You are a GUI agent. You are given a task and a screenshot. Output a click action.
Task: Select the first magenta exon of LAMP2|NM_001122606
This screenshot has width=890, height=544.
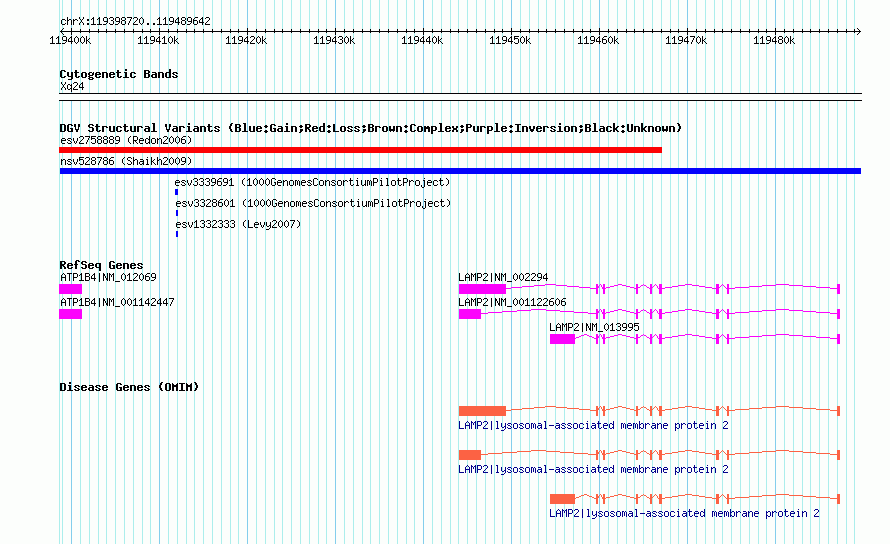(x=469, y=314)
